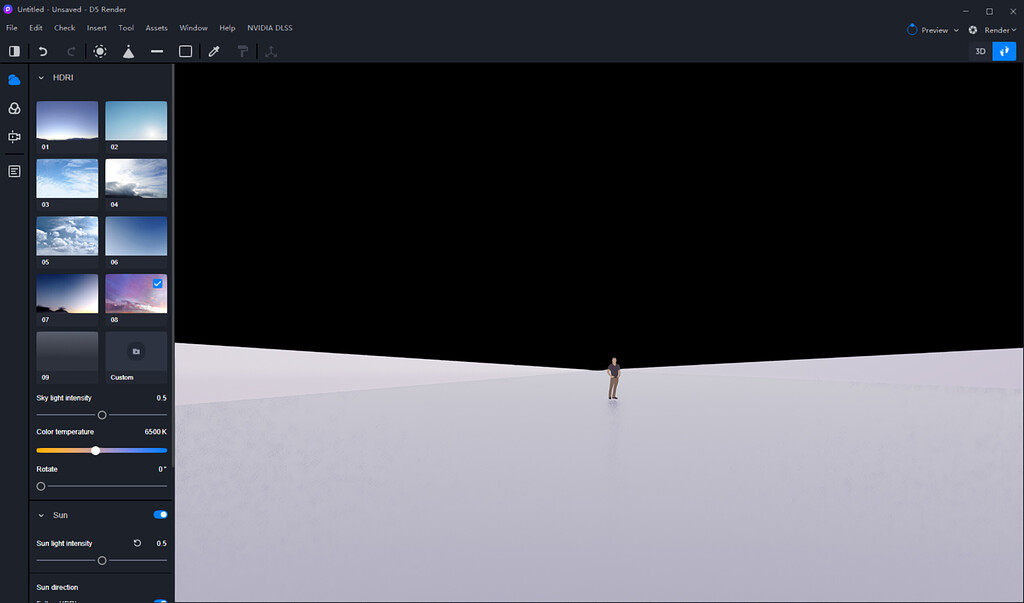The image size is (1024, 603).
Task: Select the Undo icon in the toolbar
Action: pyautogui.click(x=42, y=51)
